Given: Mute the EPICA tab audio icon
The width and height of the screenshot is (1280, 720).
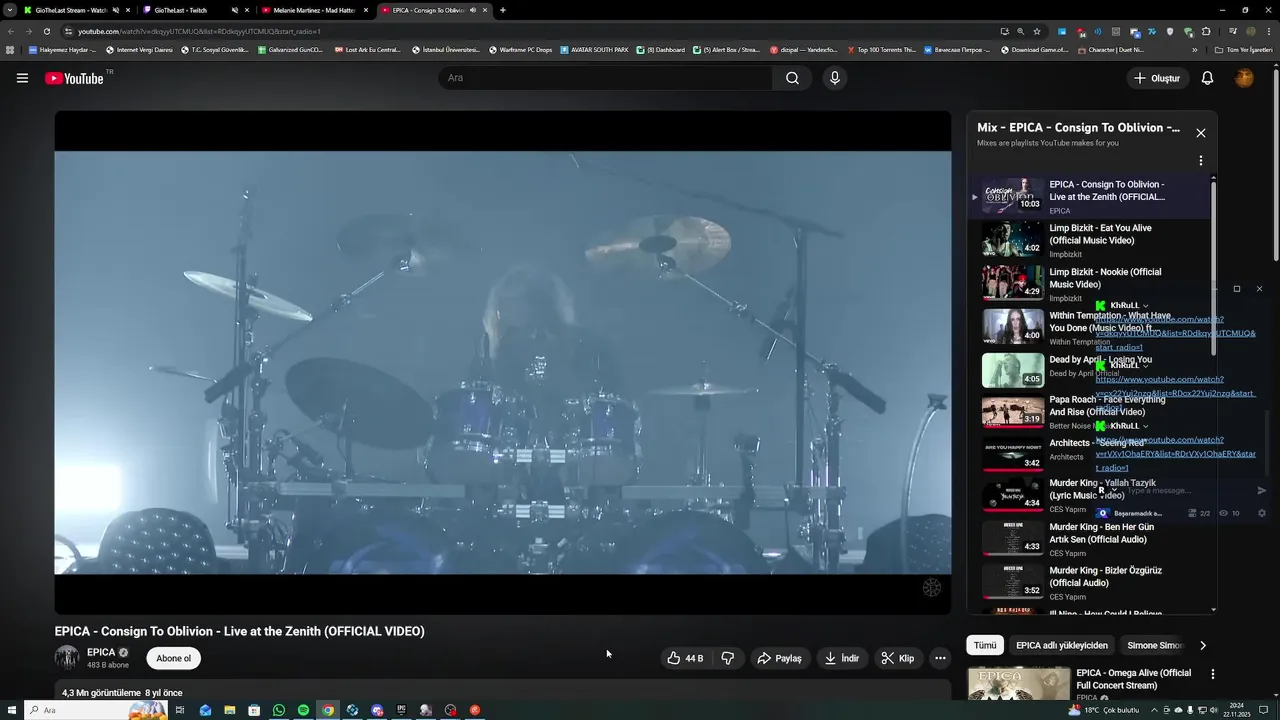Looking at the screenshot, I should click(x=473, y=10).
